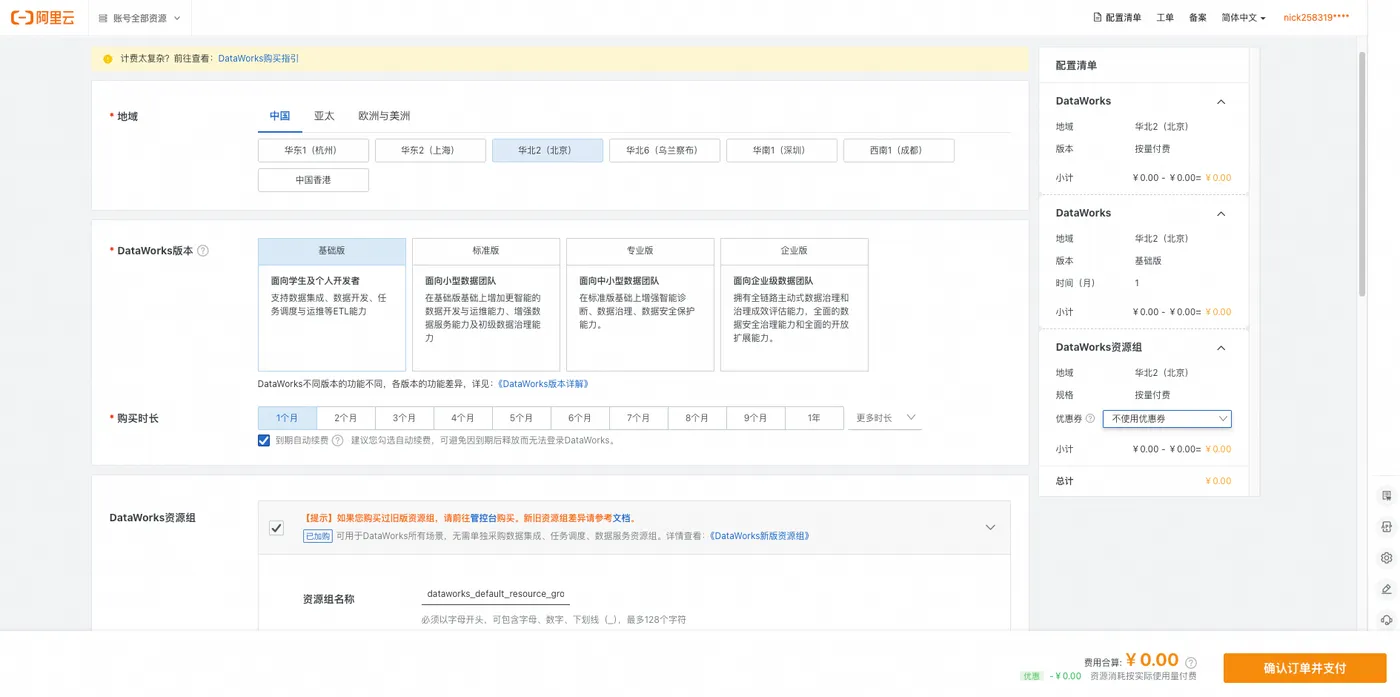The image size is (1400, 697).
Task: Open the 《DataWorks版本详解》 link
Action: coord(543,384)
